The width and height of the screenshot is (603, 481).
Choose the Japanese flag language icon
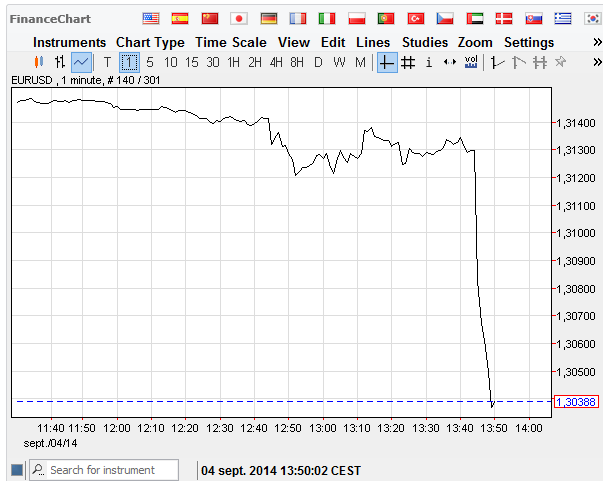(x=239, y=18)
